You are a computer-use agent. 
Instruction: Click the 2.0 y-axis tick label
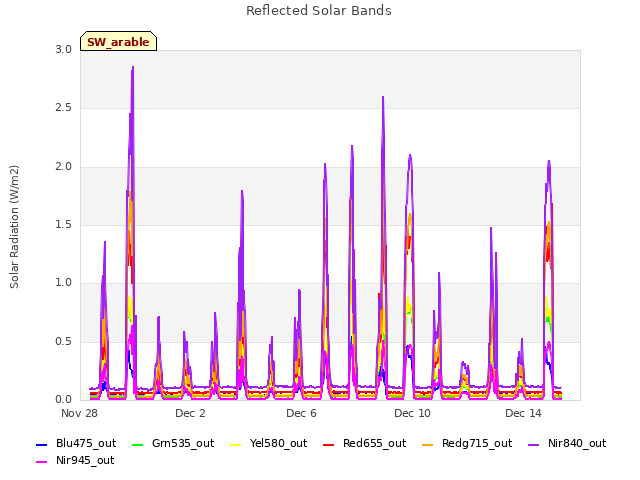point(63,167)
